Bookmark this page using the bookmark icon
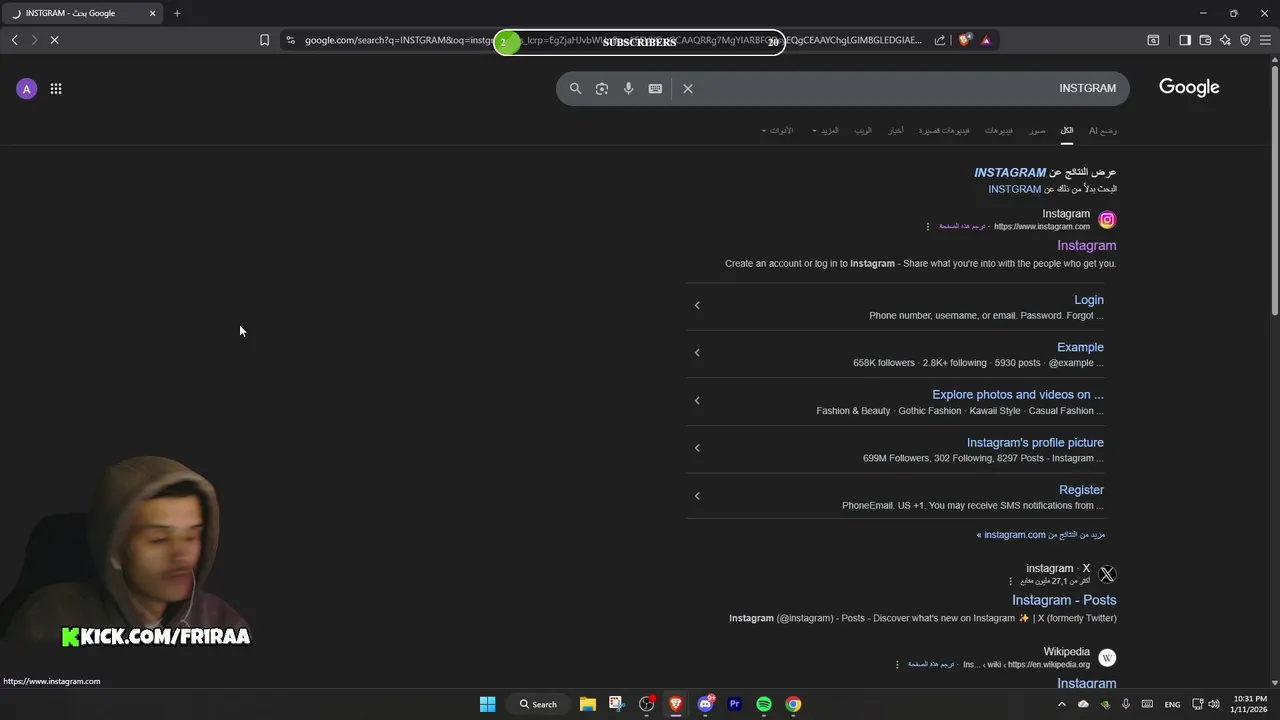This screenshot has height=720, width=1280. point(264,40)
